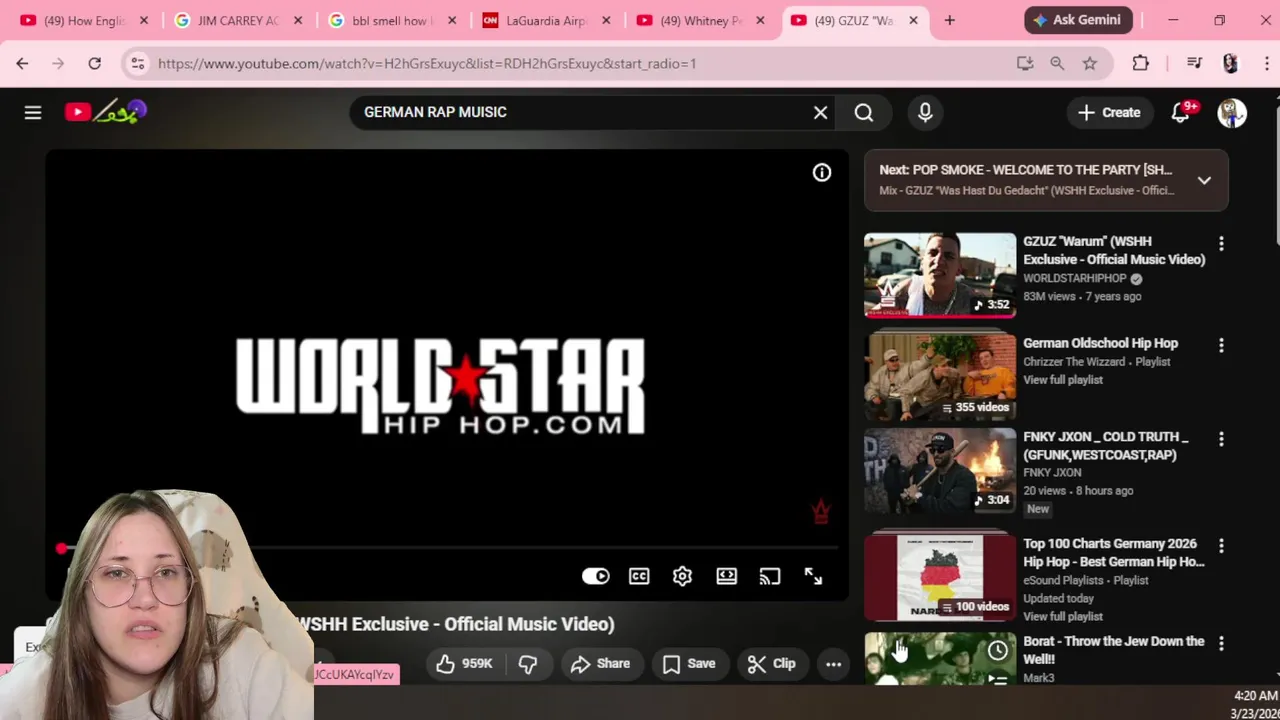Viewport: 1280px width, 720px height.
Task: Open German Oldschool Hip Hop playlist thumbnail
Action: coord(940,377)
